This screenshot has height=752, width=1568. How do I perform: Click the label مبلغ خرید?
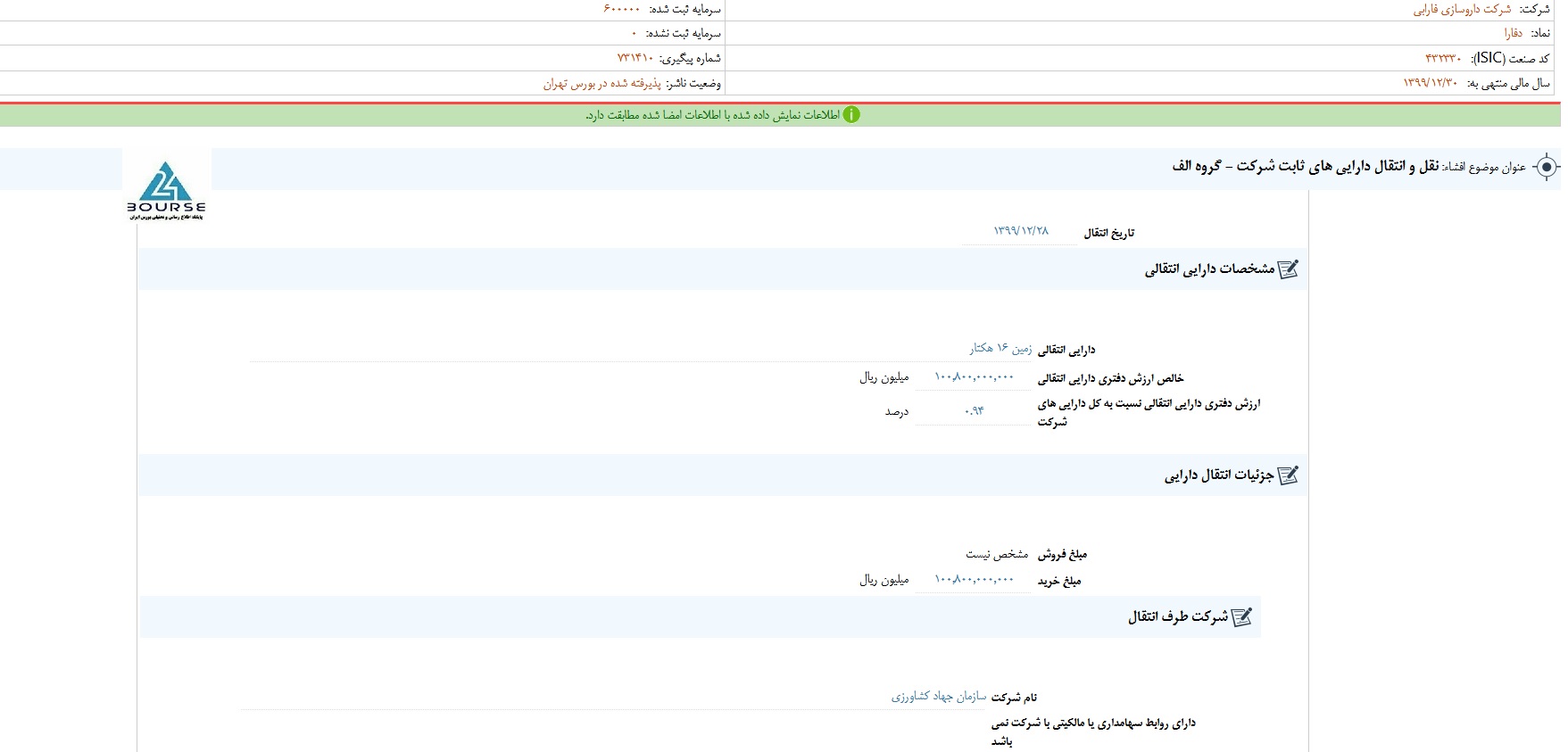pos(1059,582)
